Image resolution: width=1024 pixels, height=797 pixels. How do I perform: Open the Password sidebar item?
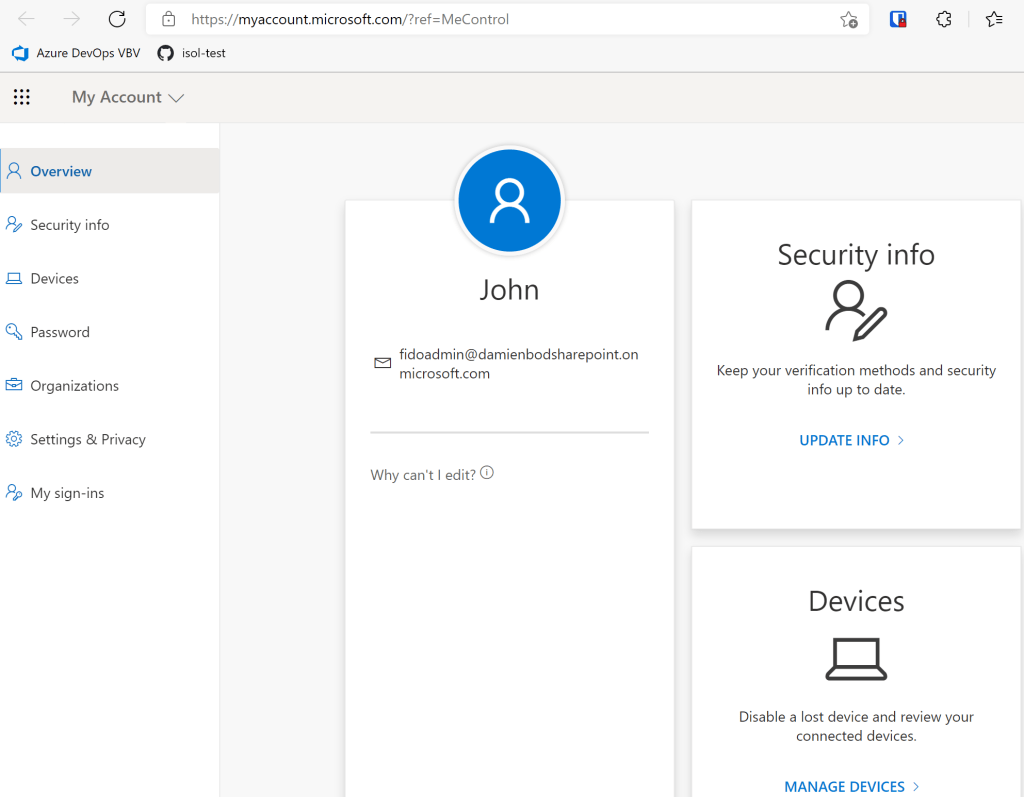[60, 332]
